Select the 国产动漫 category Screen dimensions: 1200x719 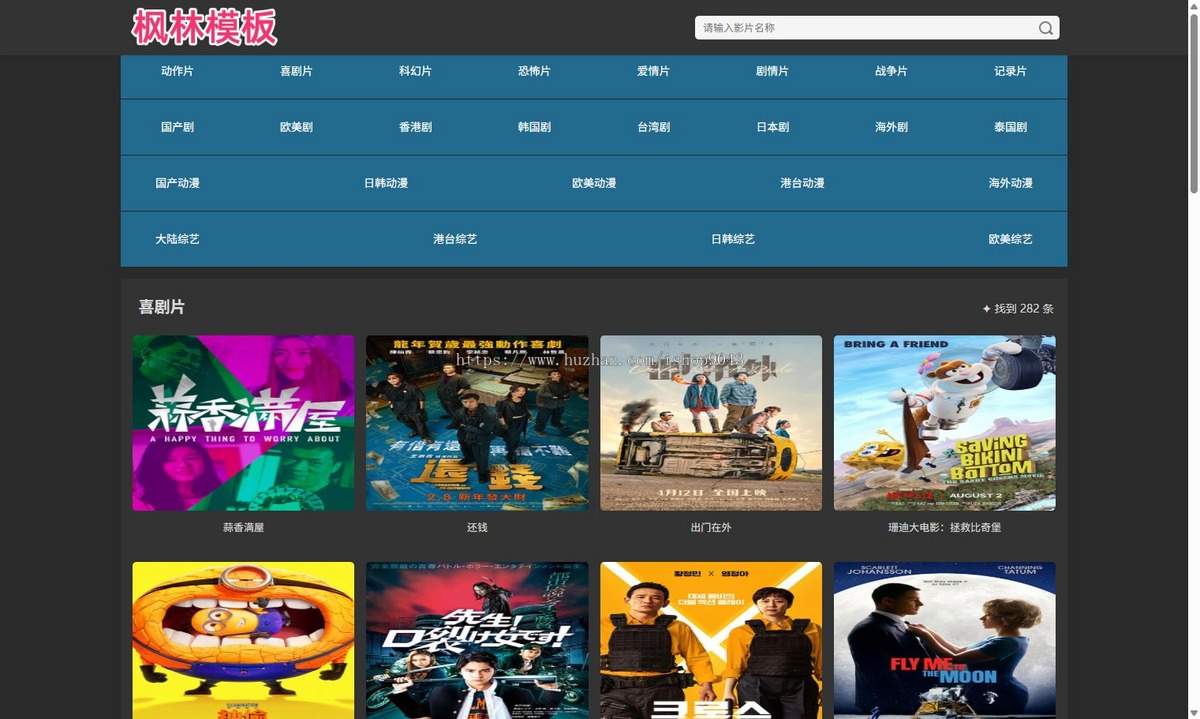coord(177,183)
